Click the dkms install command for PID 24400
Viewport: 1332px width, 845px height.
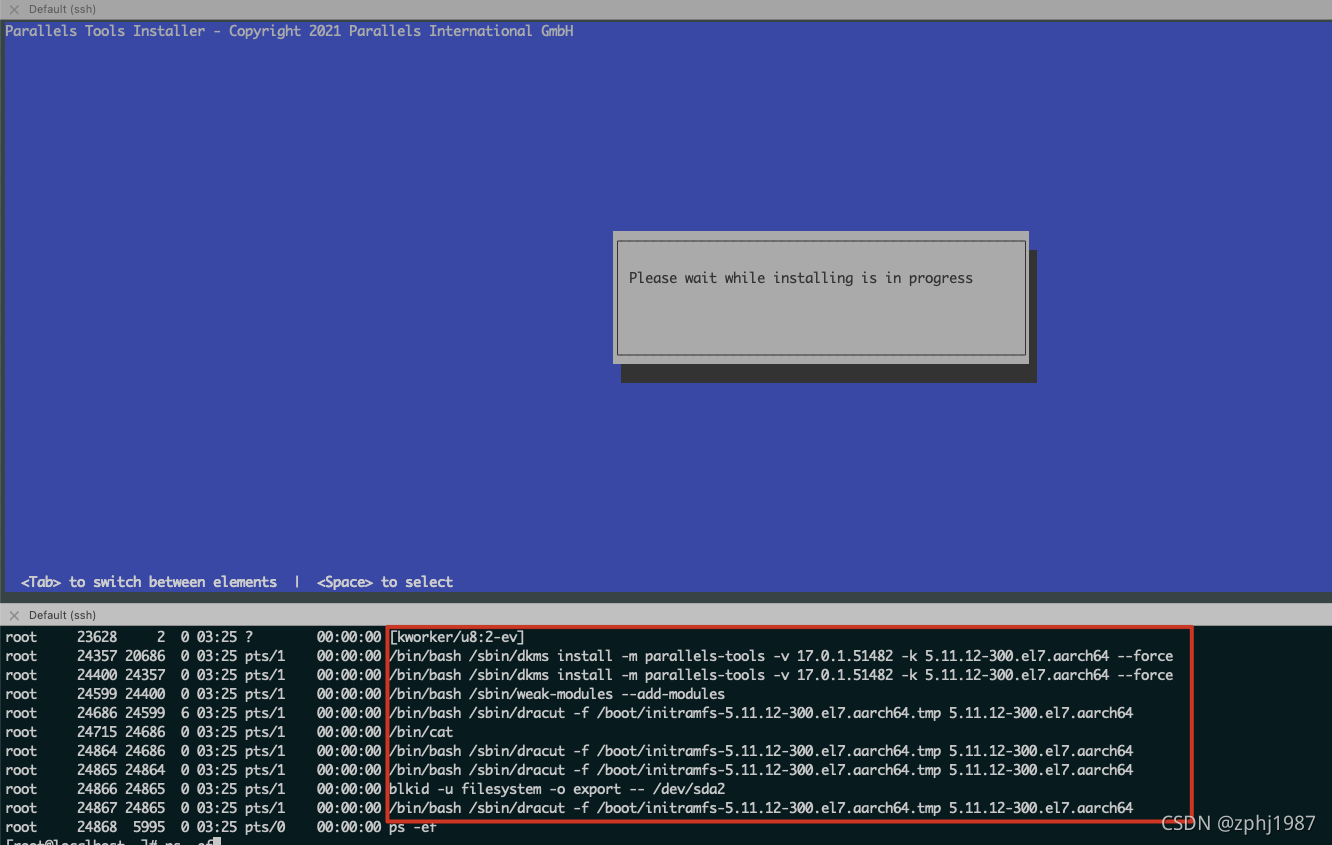781,675
